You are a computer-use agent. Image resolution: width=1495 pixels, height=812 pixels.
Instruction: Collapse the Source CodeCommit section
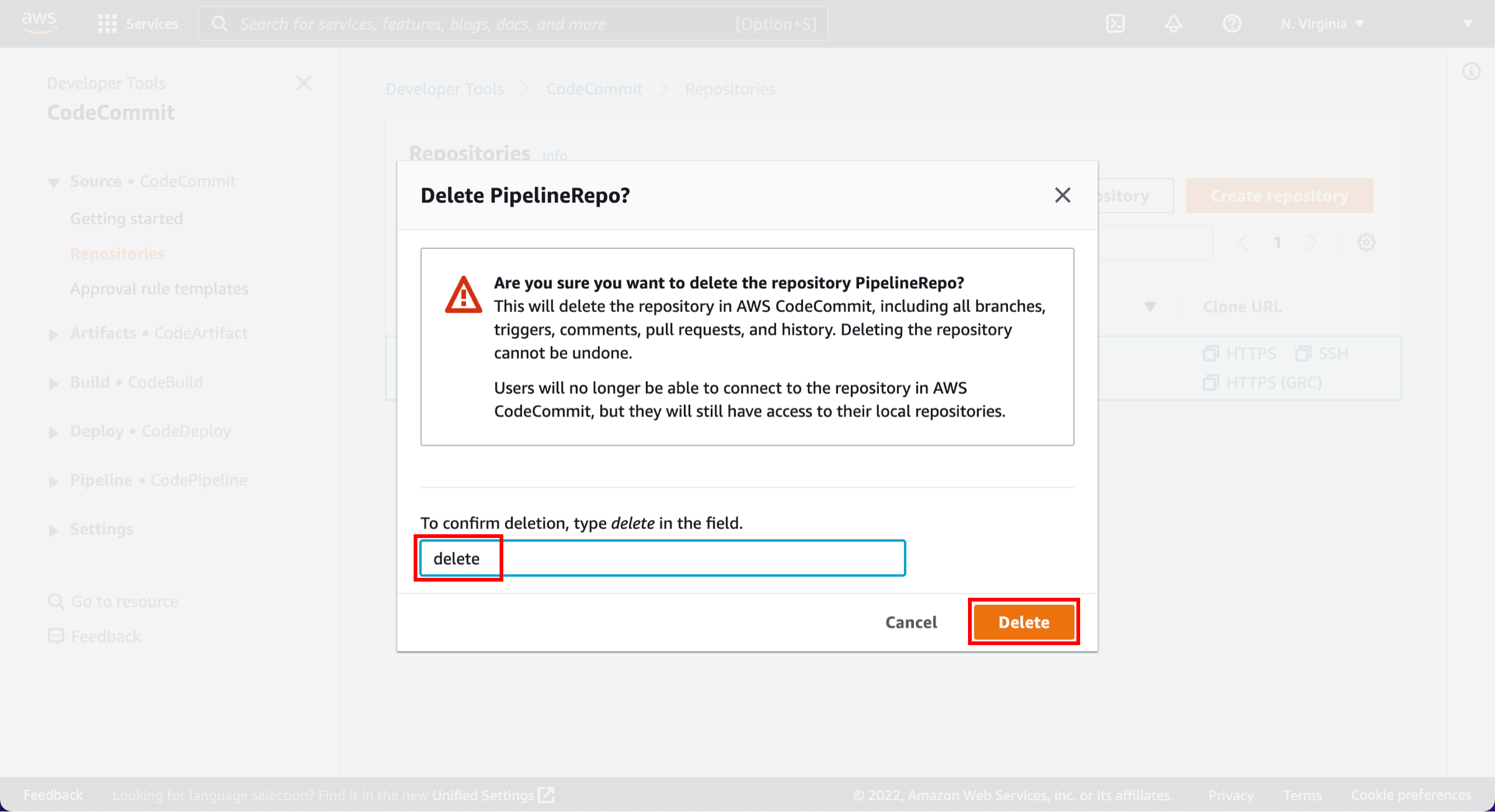click(x=54, y=182)
